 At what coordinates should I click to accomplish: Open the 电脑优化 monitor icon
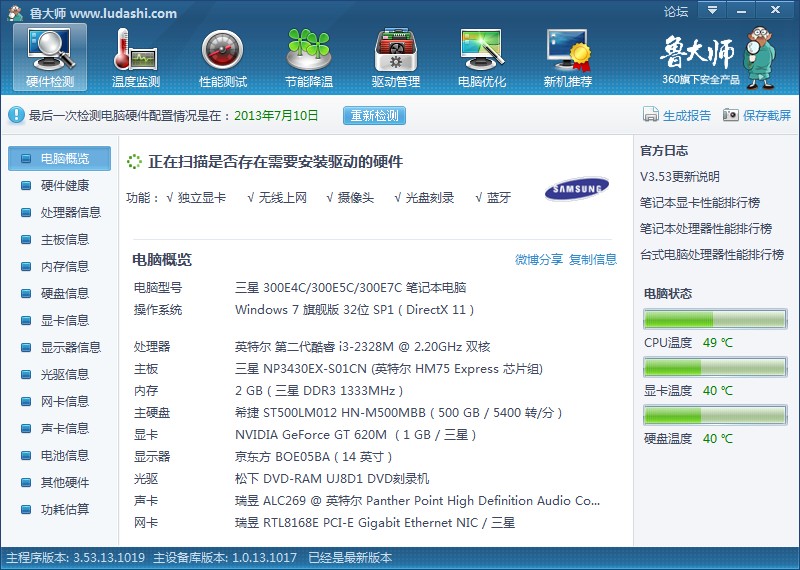pyautogui.click(x=482, y=57)
